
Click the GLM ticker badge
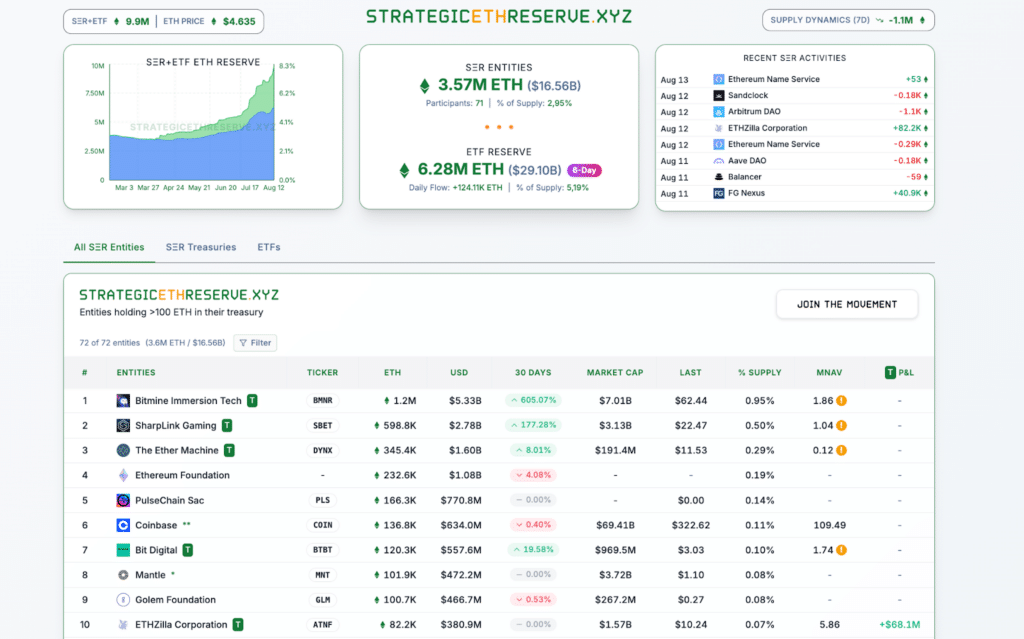pyautogui.click(x=323, y=600)
